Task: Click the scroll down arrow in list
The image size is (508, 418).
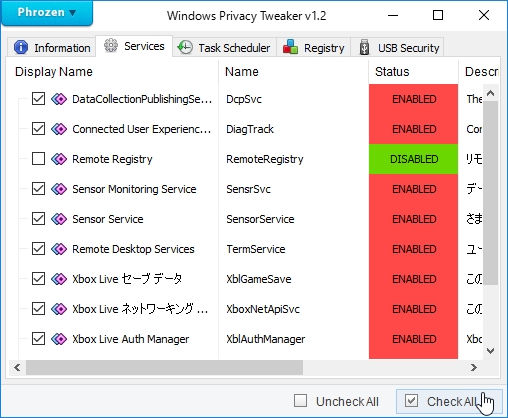Action: 490,351
